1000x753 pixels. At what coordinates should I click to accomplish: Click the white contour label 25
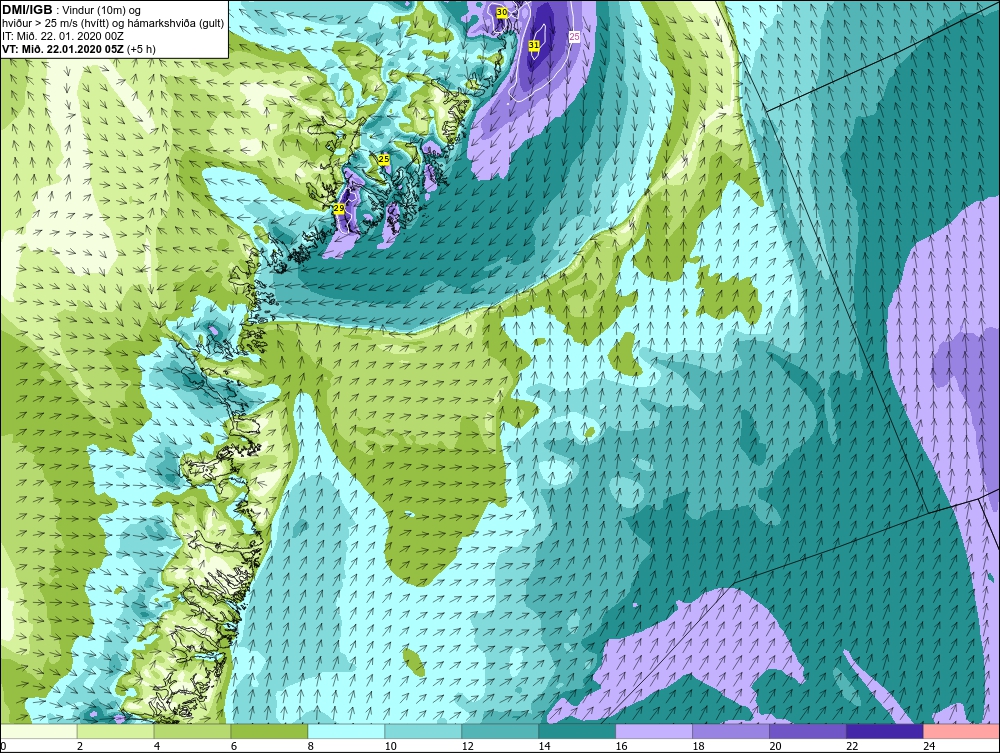click(x=574, y=37)
